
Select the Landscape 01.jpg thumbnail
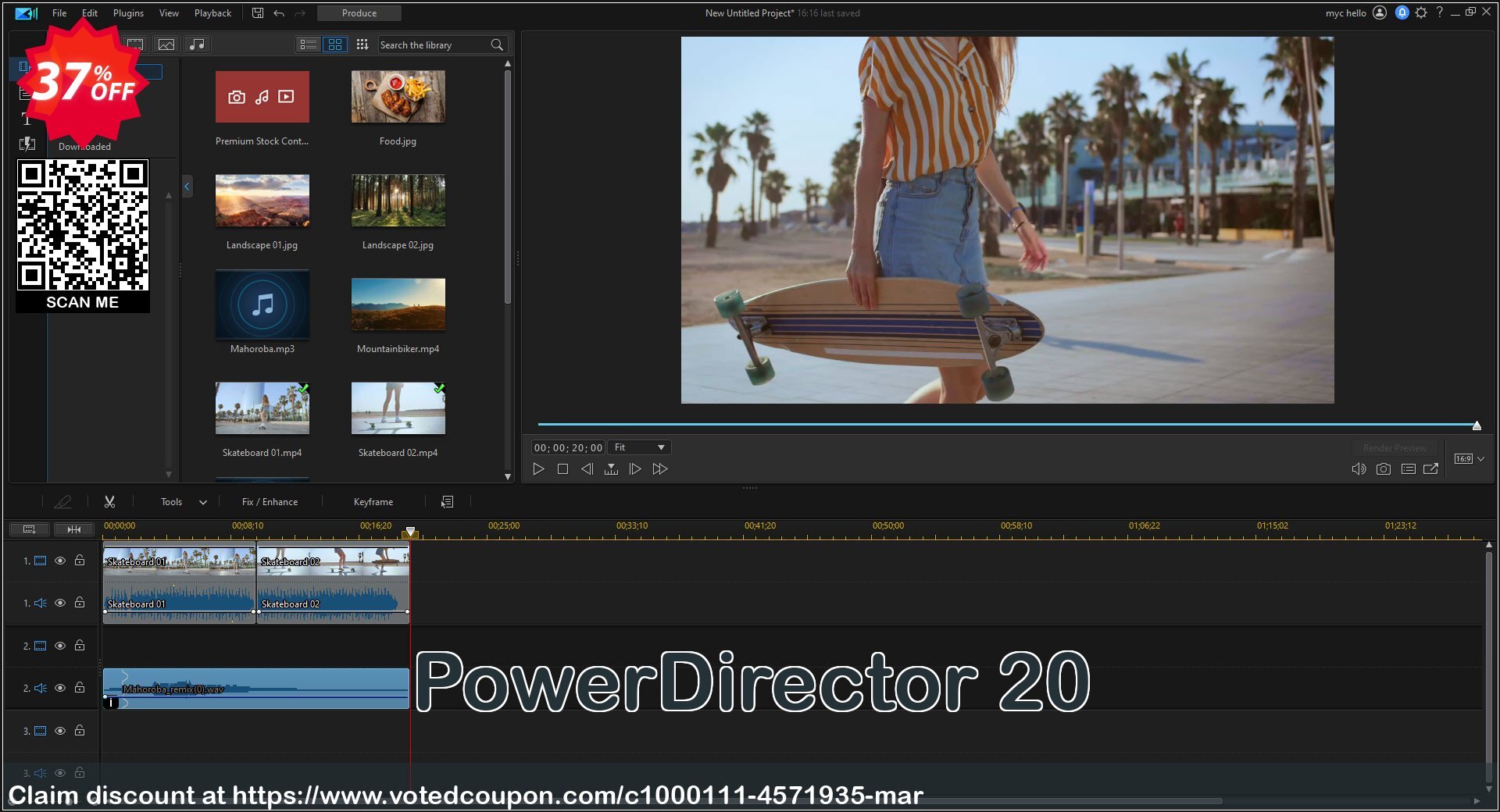[262, 201]
